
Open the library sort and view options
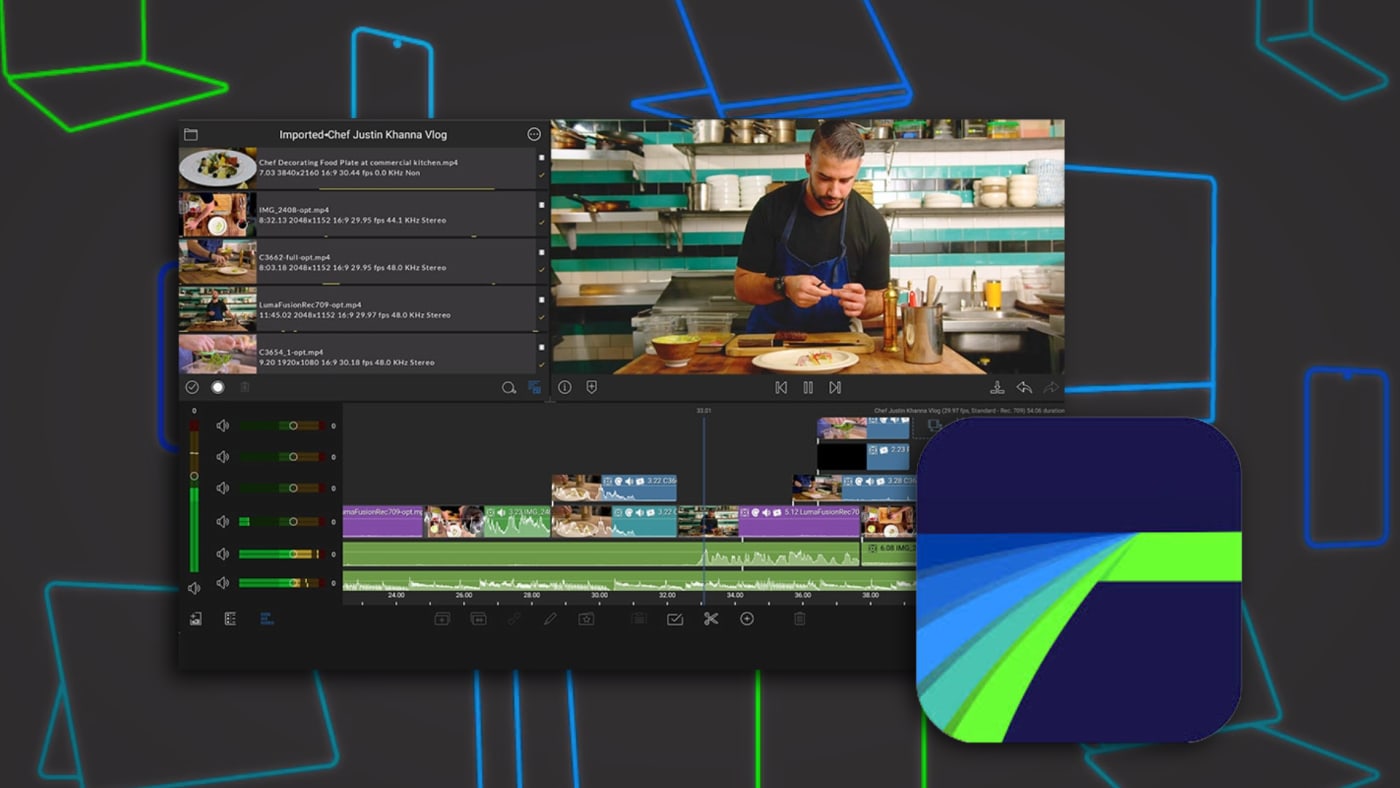click(x=535, y=387)
